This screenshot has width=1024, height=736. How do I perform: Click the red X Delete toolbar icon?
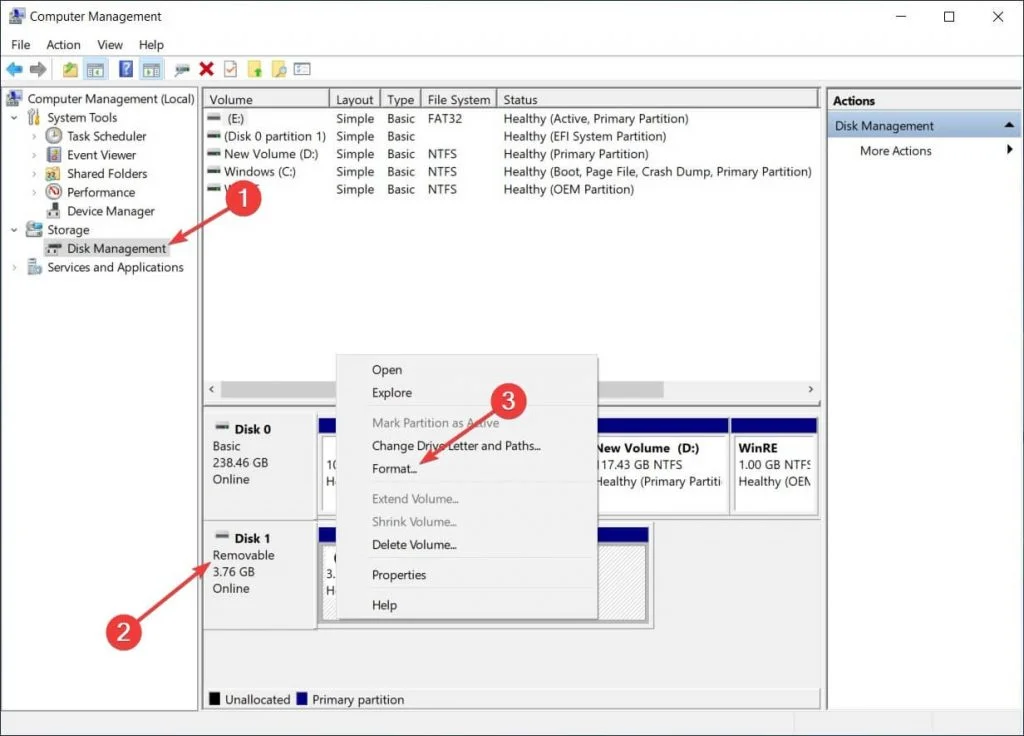pos(206,69)
